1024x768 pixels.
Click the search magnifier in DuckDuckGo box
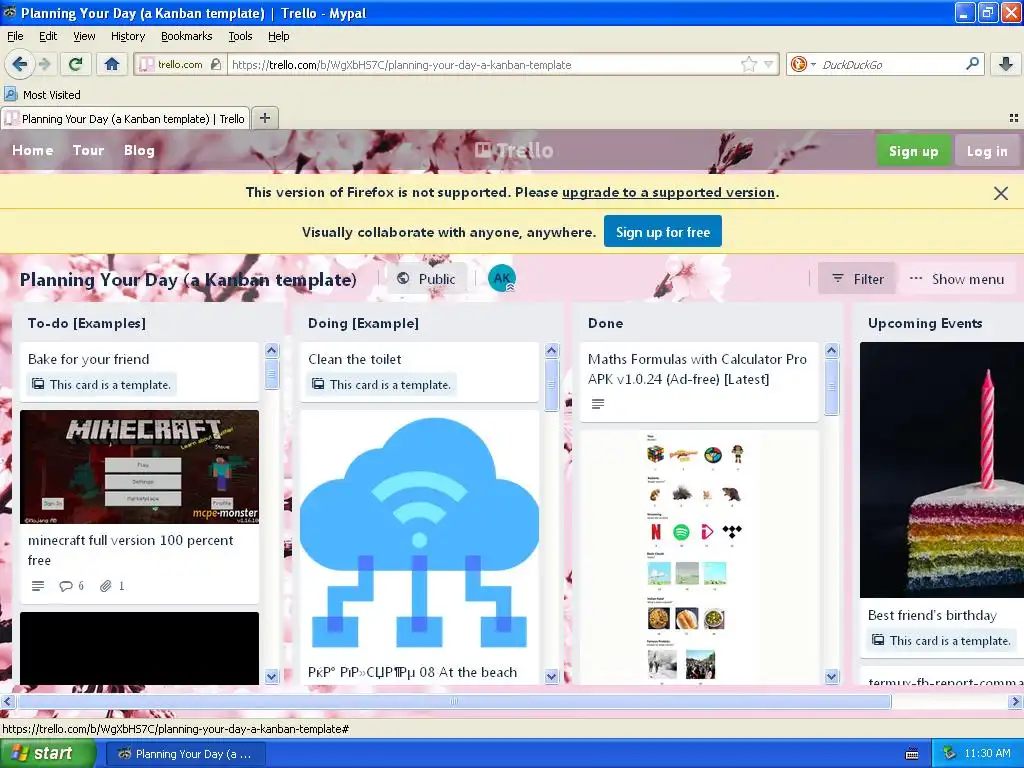click(x=972, y=64)
